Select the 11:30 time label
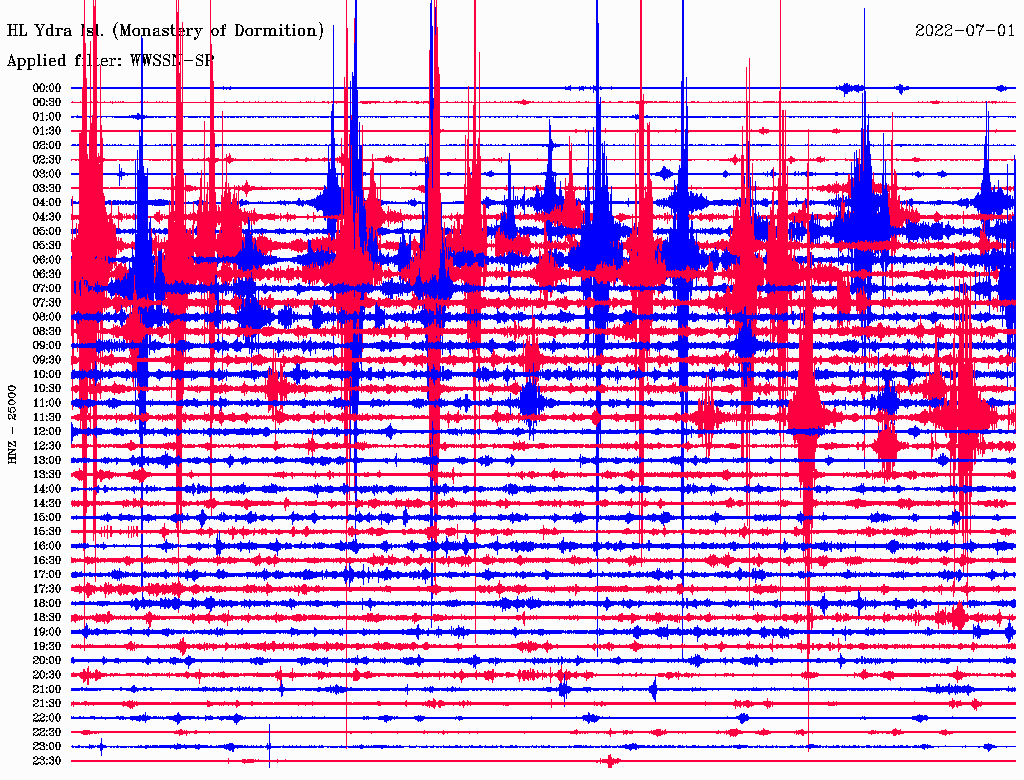Screen dimensions: 1024x780 click(x=47, y=417)
